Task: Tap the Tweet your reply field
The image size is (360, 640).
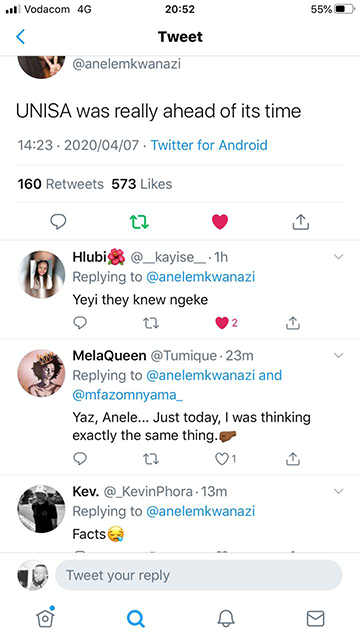Action: click(x=198, y=575)
